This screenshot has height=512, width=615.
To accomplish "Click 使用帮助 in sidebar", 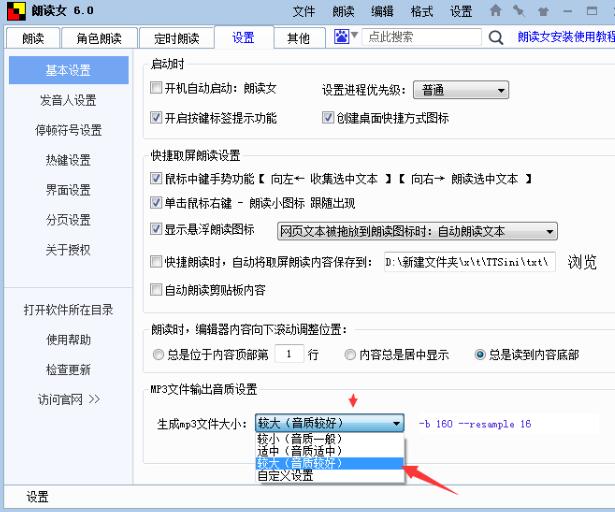I will click(x=68, y=340).
